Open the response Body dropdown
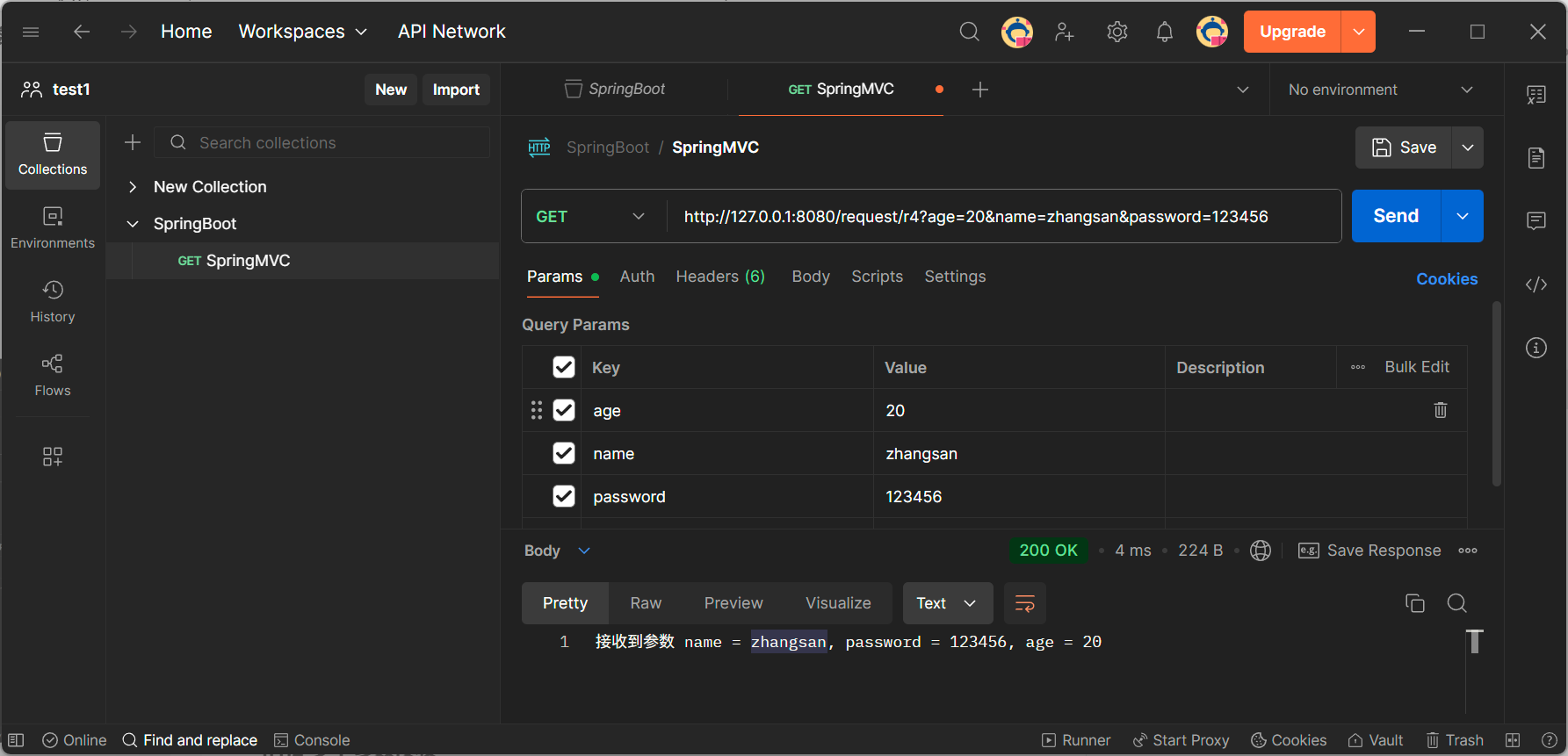Viewport: 1568px width, 756px height. 558,551
